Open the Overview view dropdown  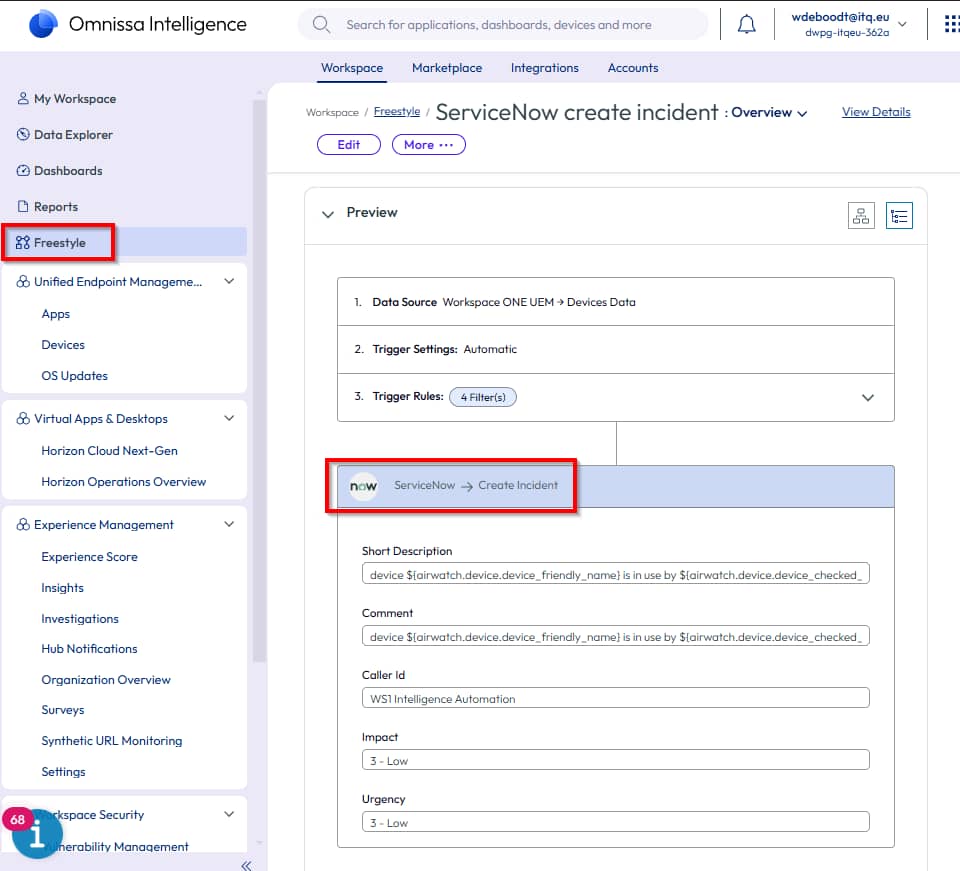pyautogui.click(x=770, y=113)
